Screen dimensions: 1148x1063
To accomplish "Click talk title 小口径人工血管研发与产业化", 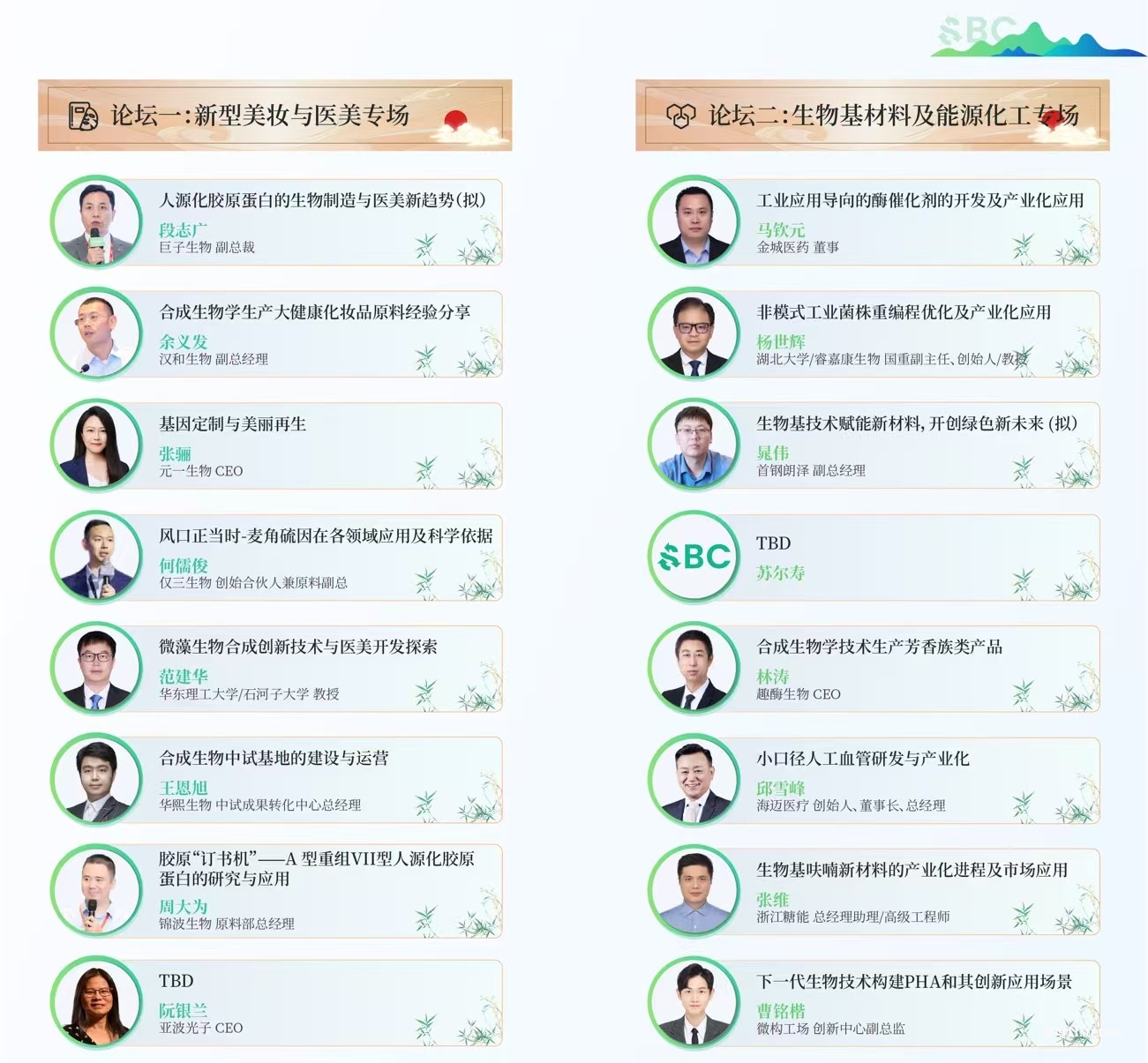I will tap(863, 759).
